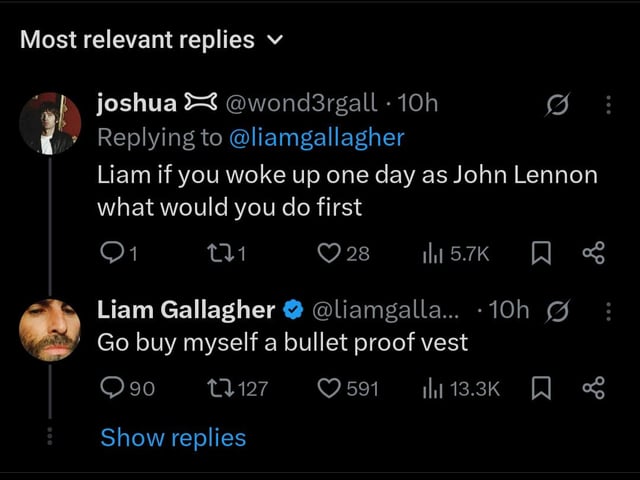Like Liam Gallagher's reply with 591 likes
This screenshot has width=640, height=480.
[x=348, y=388]
